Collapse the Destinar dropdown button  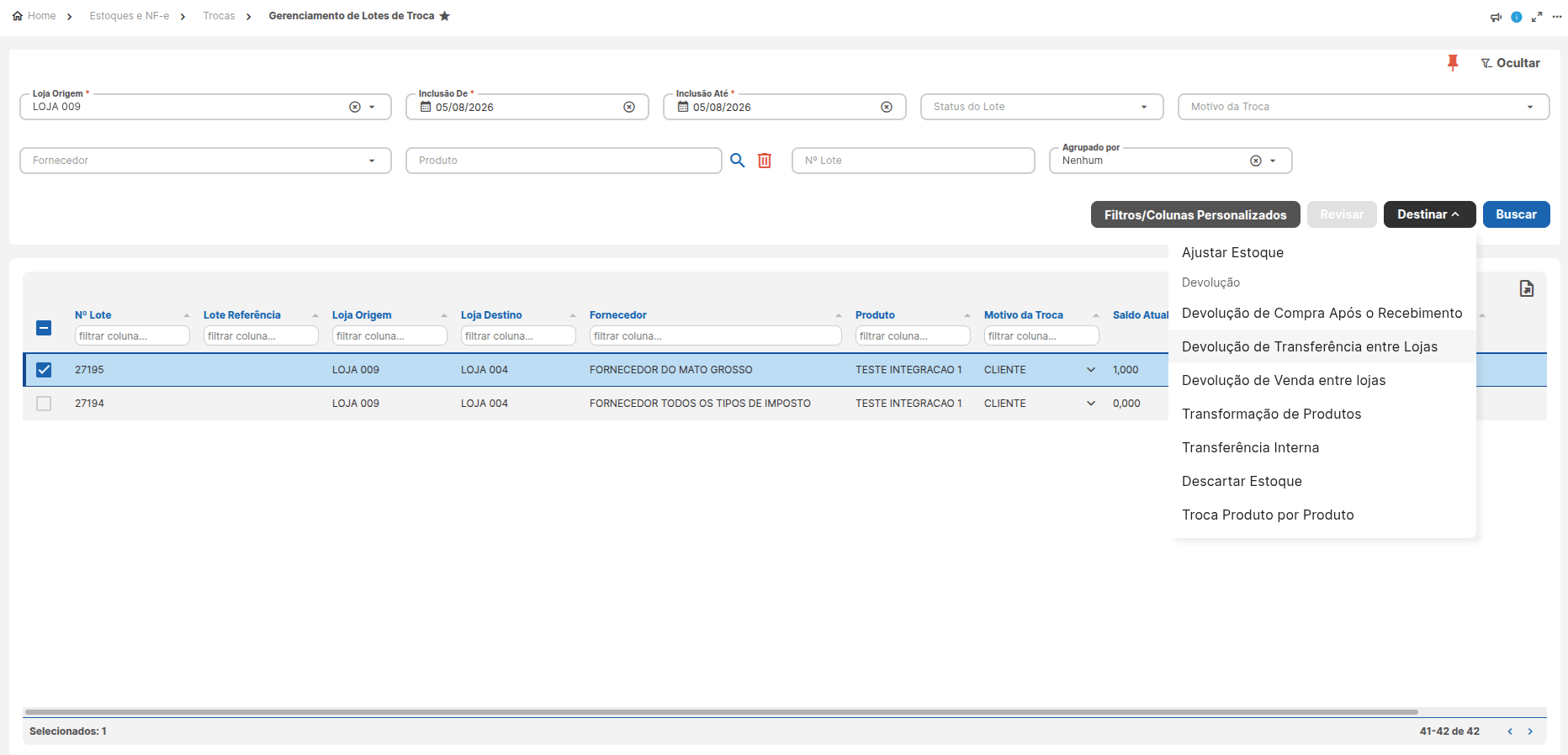1429,214
